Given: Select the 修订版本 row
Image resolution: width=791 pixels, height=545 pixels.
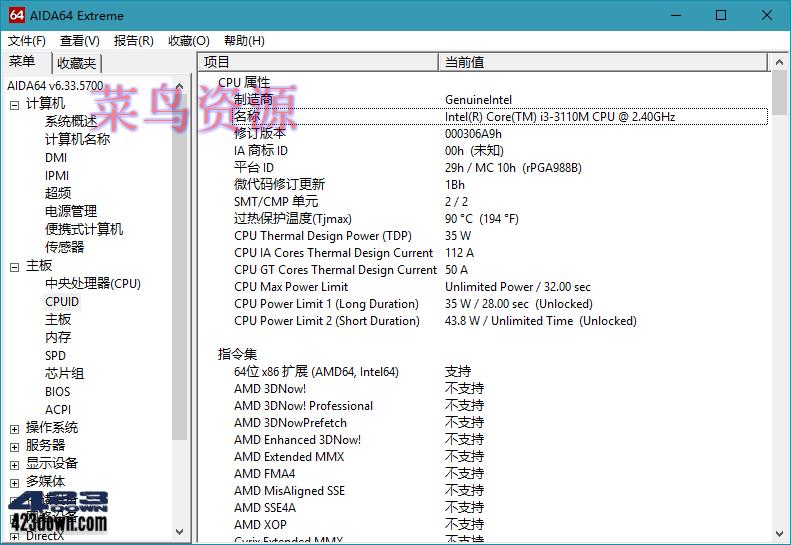Looking at the screenshot, I should (499, 134).
